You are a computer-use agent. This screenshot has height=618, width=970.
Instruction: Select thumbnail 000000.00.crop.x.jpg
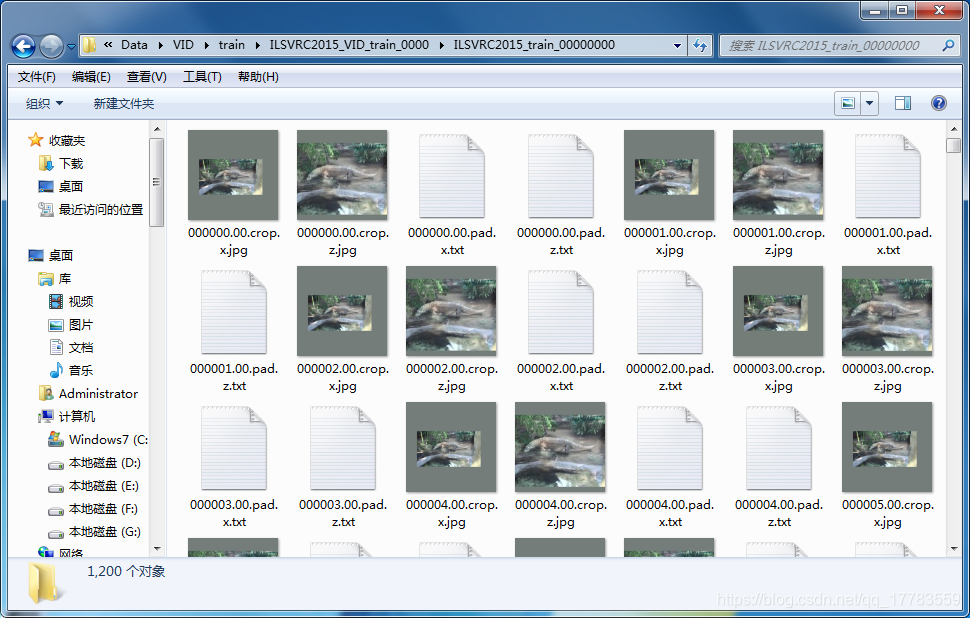pos(233,175)
